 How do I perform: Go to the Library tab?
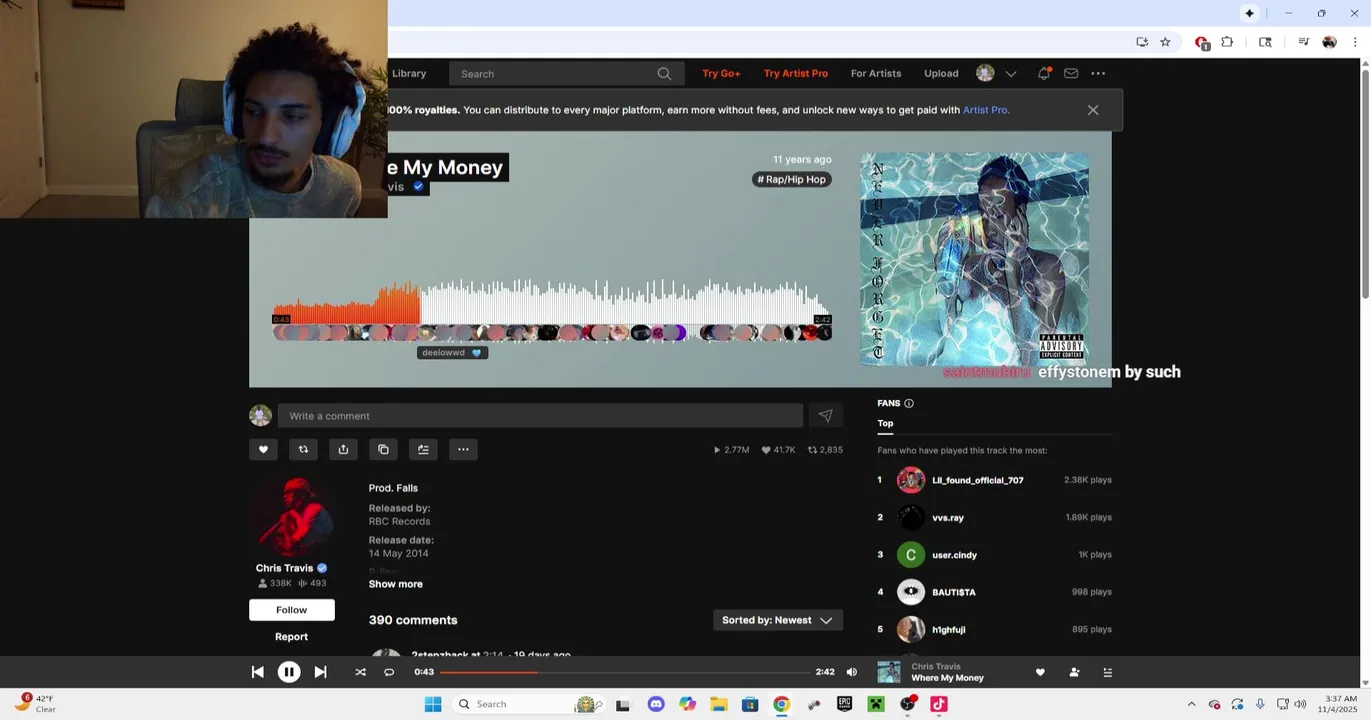tap(409, 73)
